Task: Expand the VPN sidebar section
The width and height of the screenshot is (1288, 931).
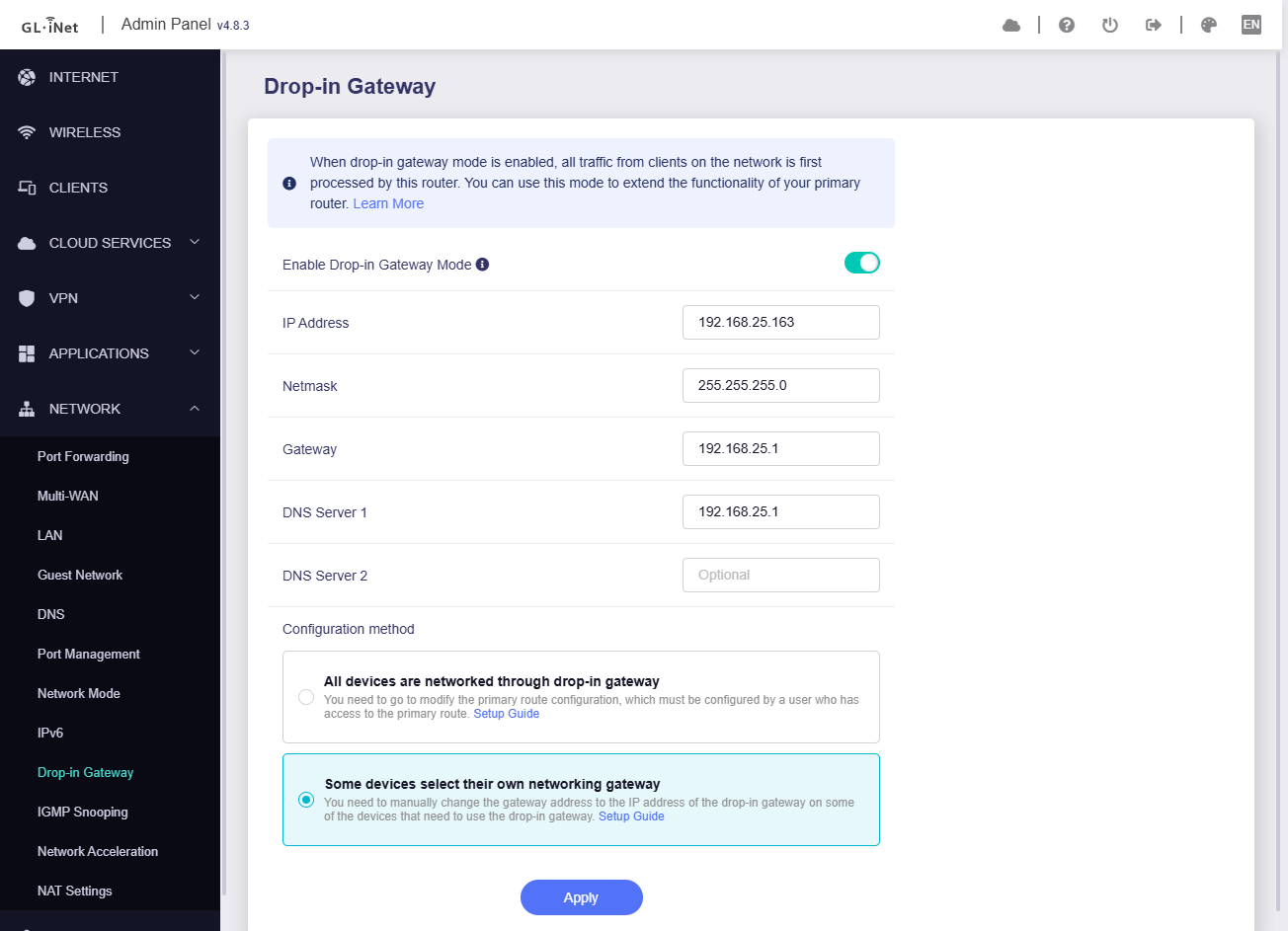Action: (x=110, y=298)
